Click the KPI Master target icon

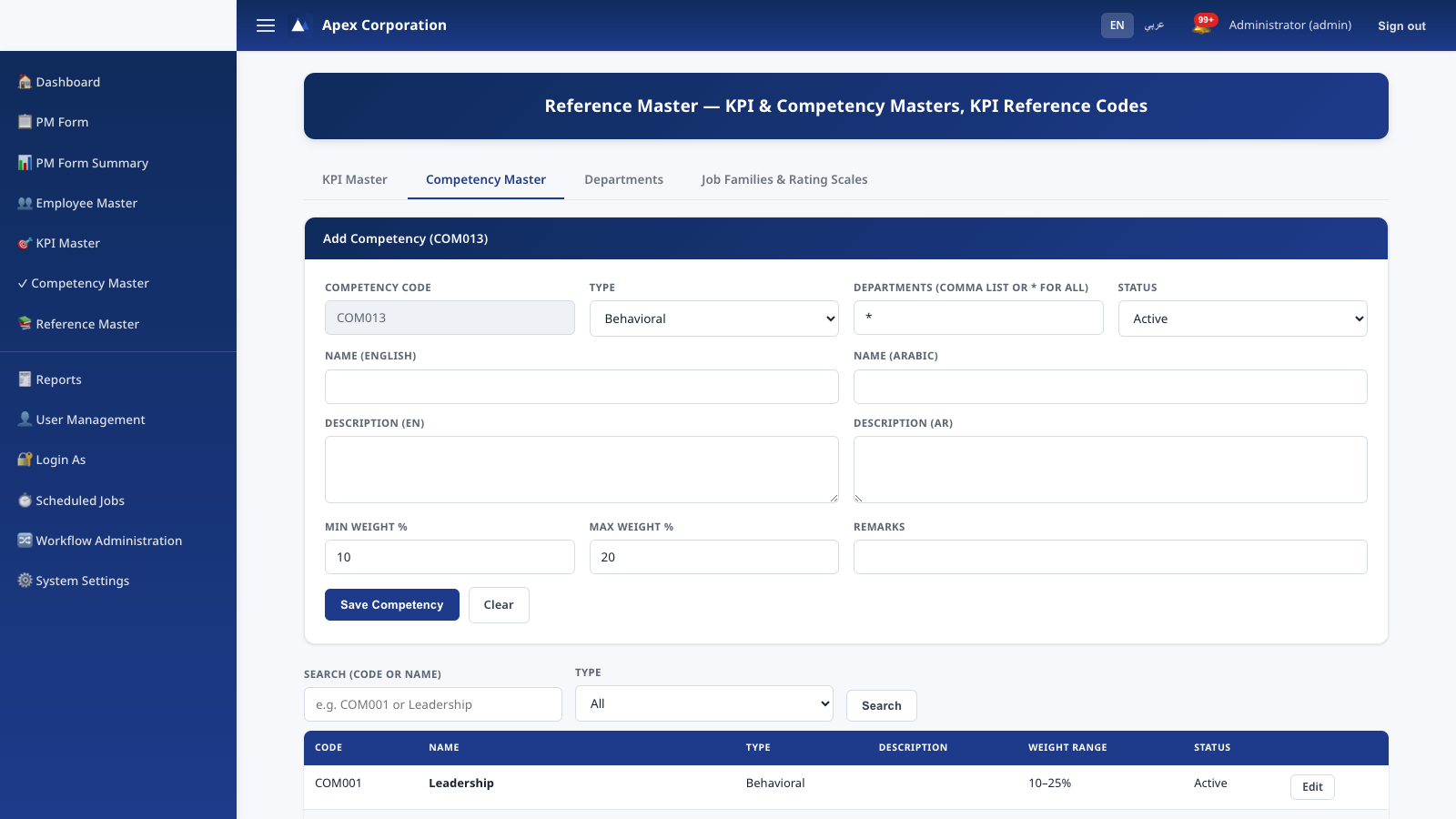25,243
